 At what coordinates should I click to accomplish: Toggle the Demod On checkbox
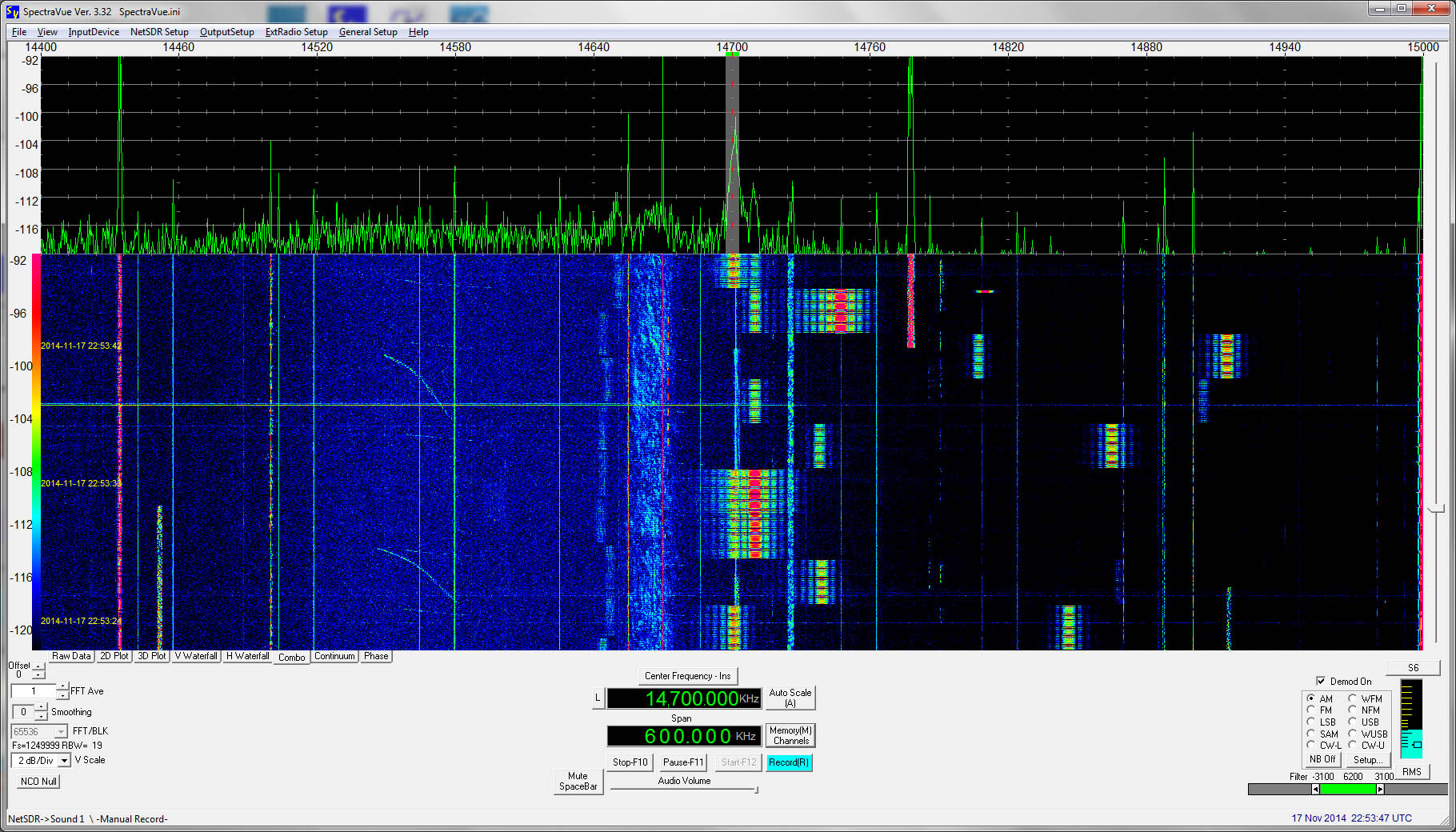1321,681
